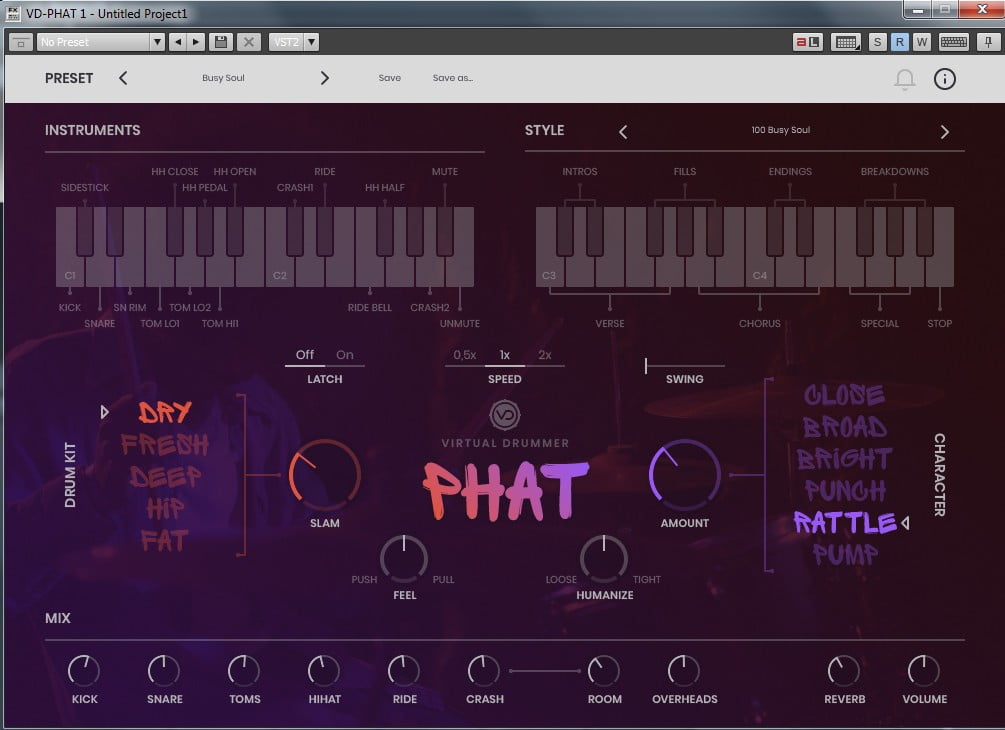Open the notifications bell icon
Screen dimensions: 1005x730
904,79
